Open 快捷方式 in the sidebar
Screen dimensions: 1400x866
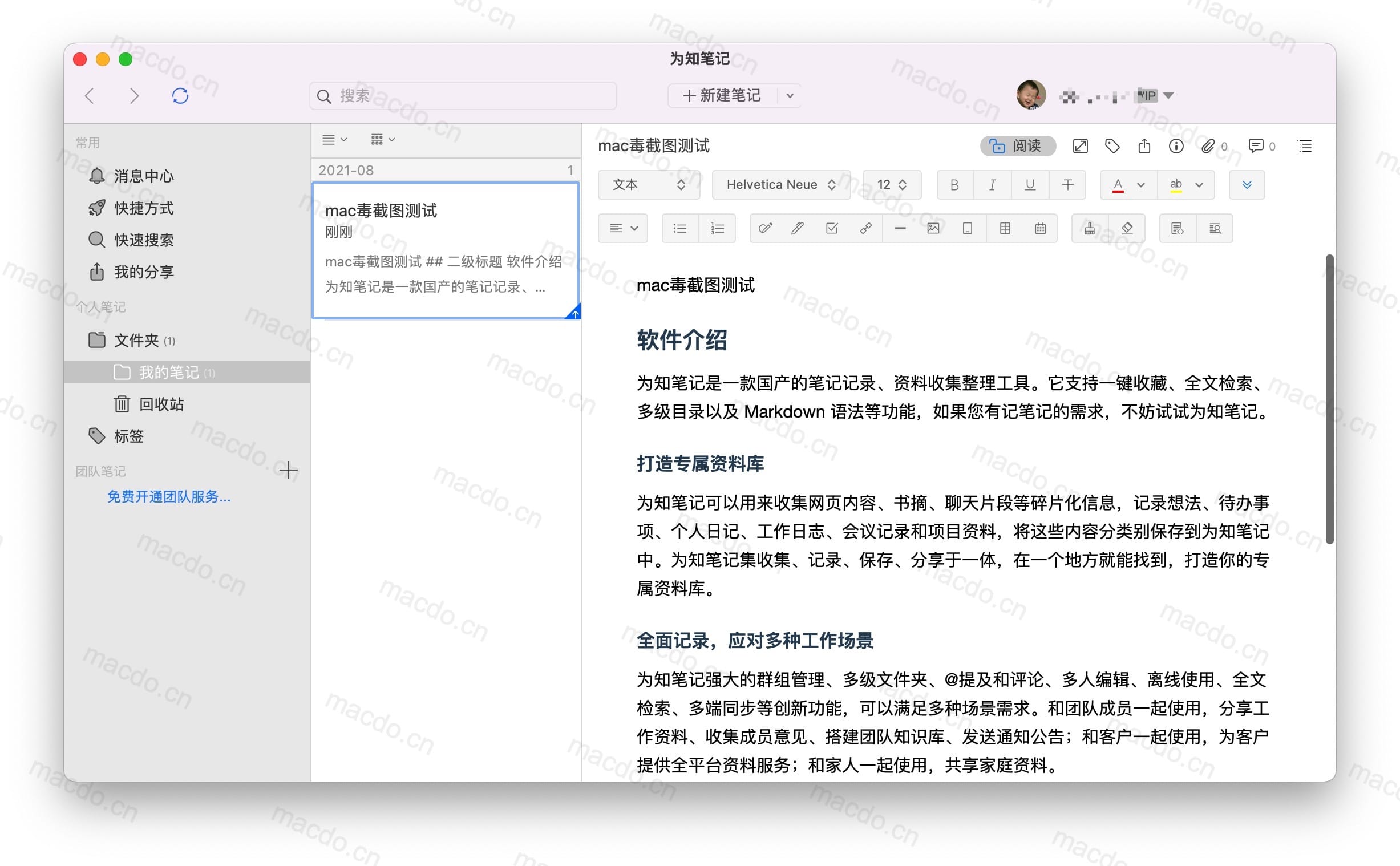(x=131, y=208)
